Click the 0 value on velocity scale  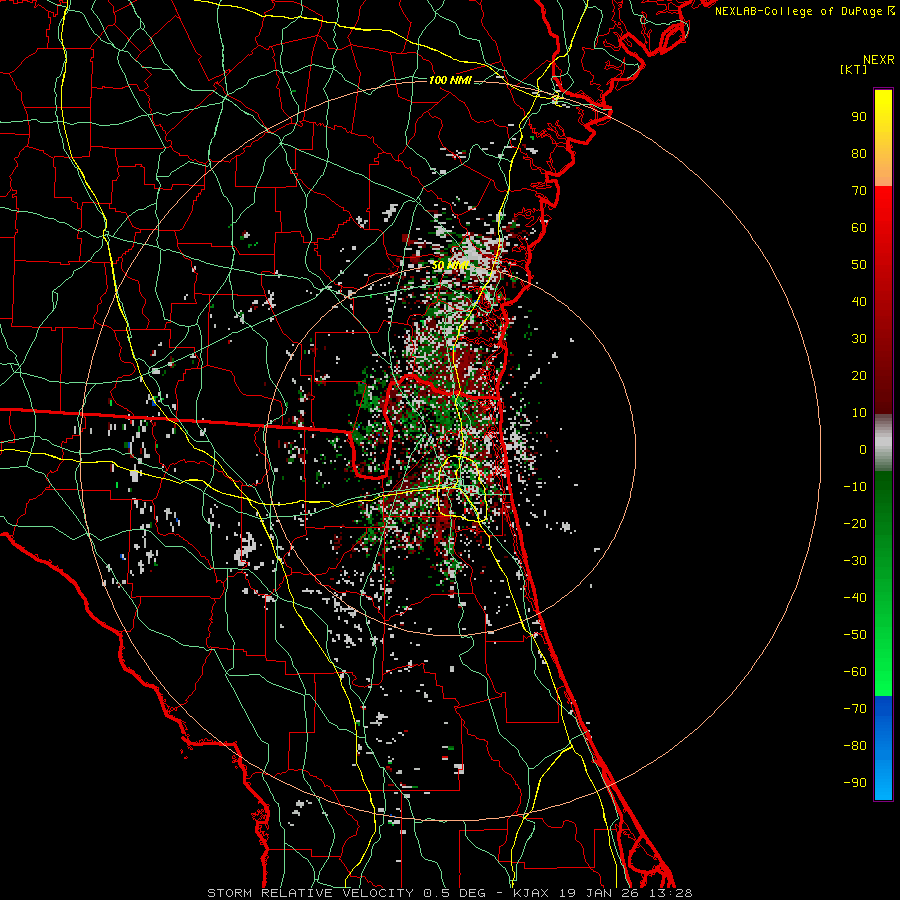[x=863, y=450]
